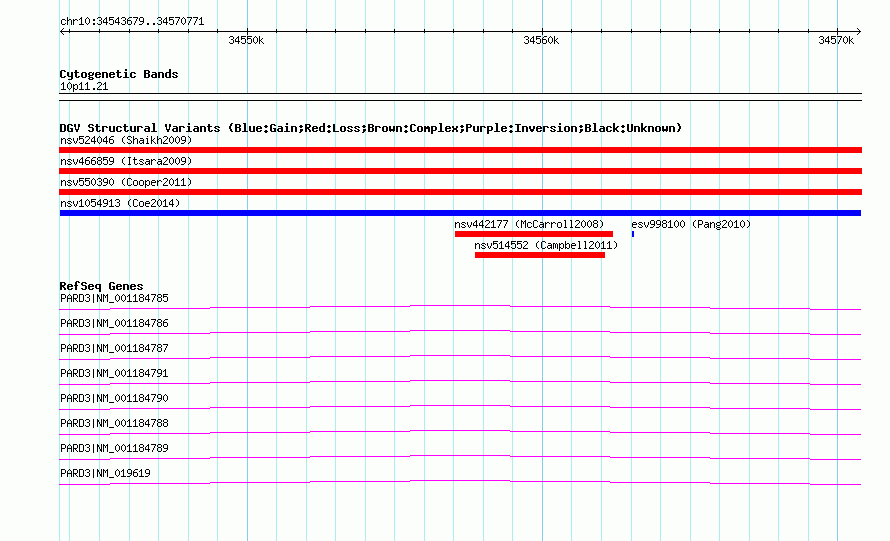Click the 34560k ruler mark

point(541,40)
